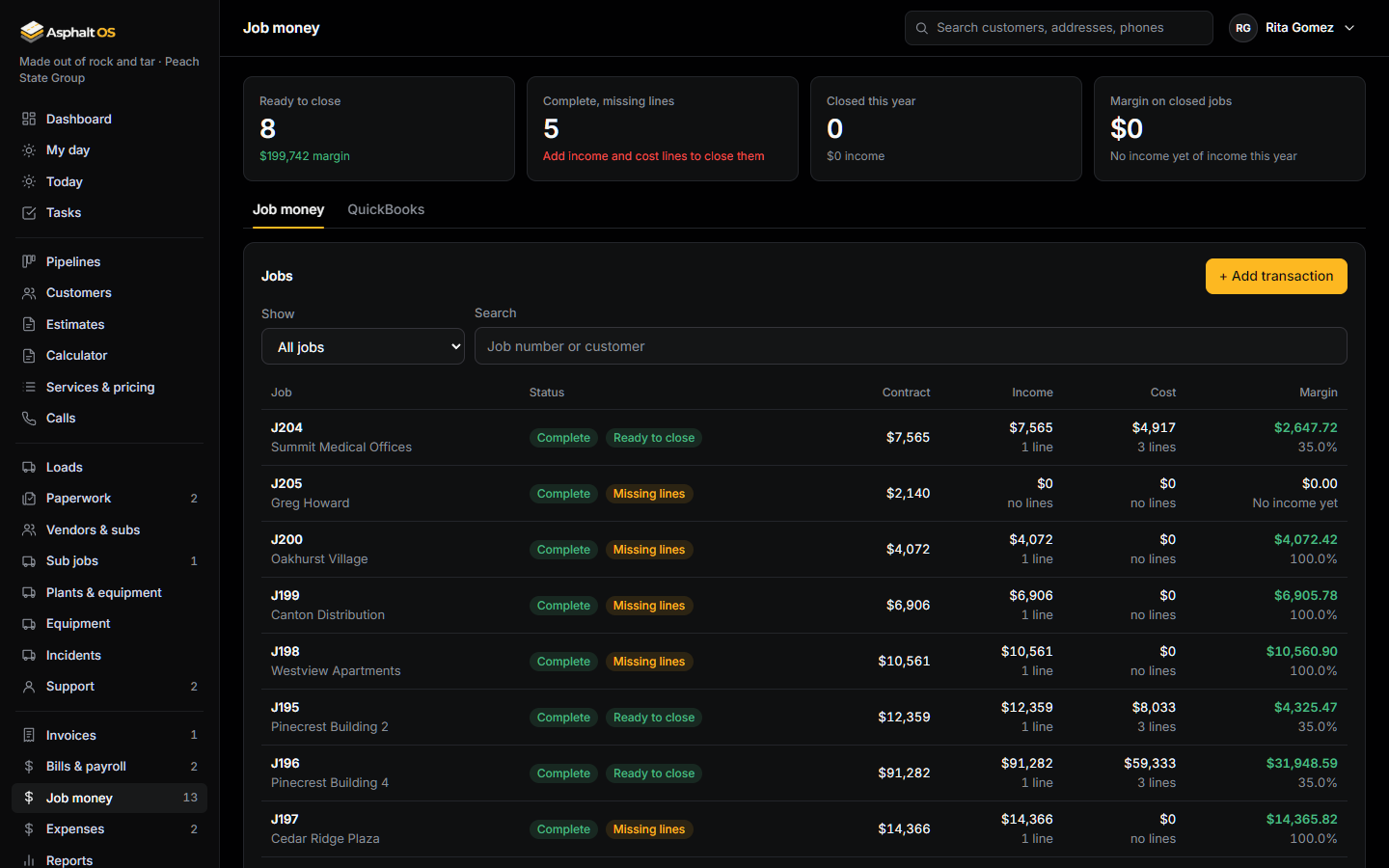
Task: Open Bills & payroll dollar icon
Action: coord(29,766)
